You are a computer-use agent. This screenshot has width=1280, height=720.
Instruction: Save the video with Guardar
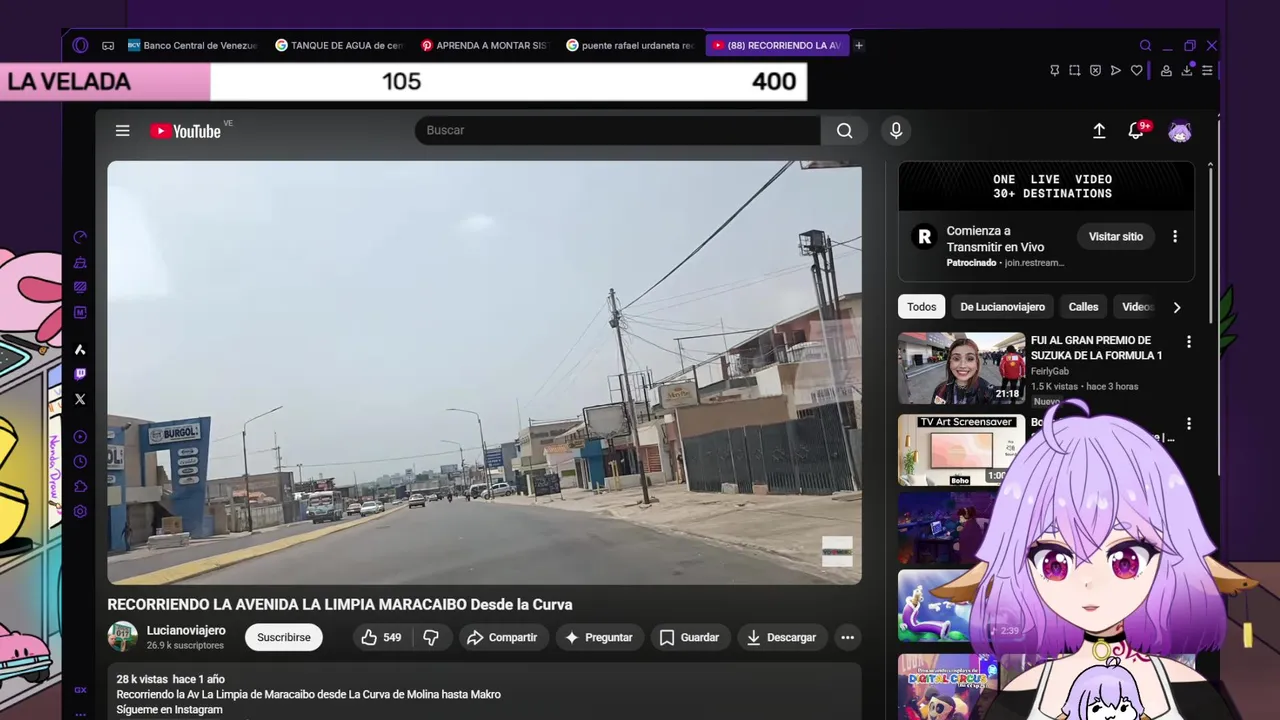pos(689,637)
